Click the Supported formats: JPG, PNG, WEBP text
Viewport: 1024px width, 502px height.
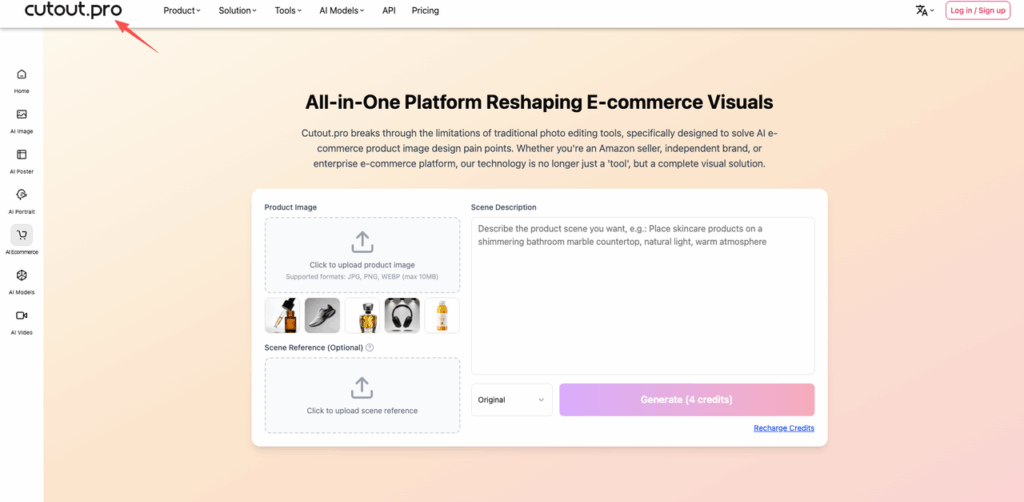[362, 277]
